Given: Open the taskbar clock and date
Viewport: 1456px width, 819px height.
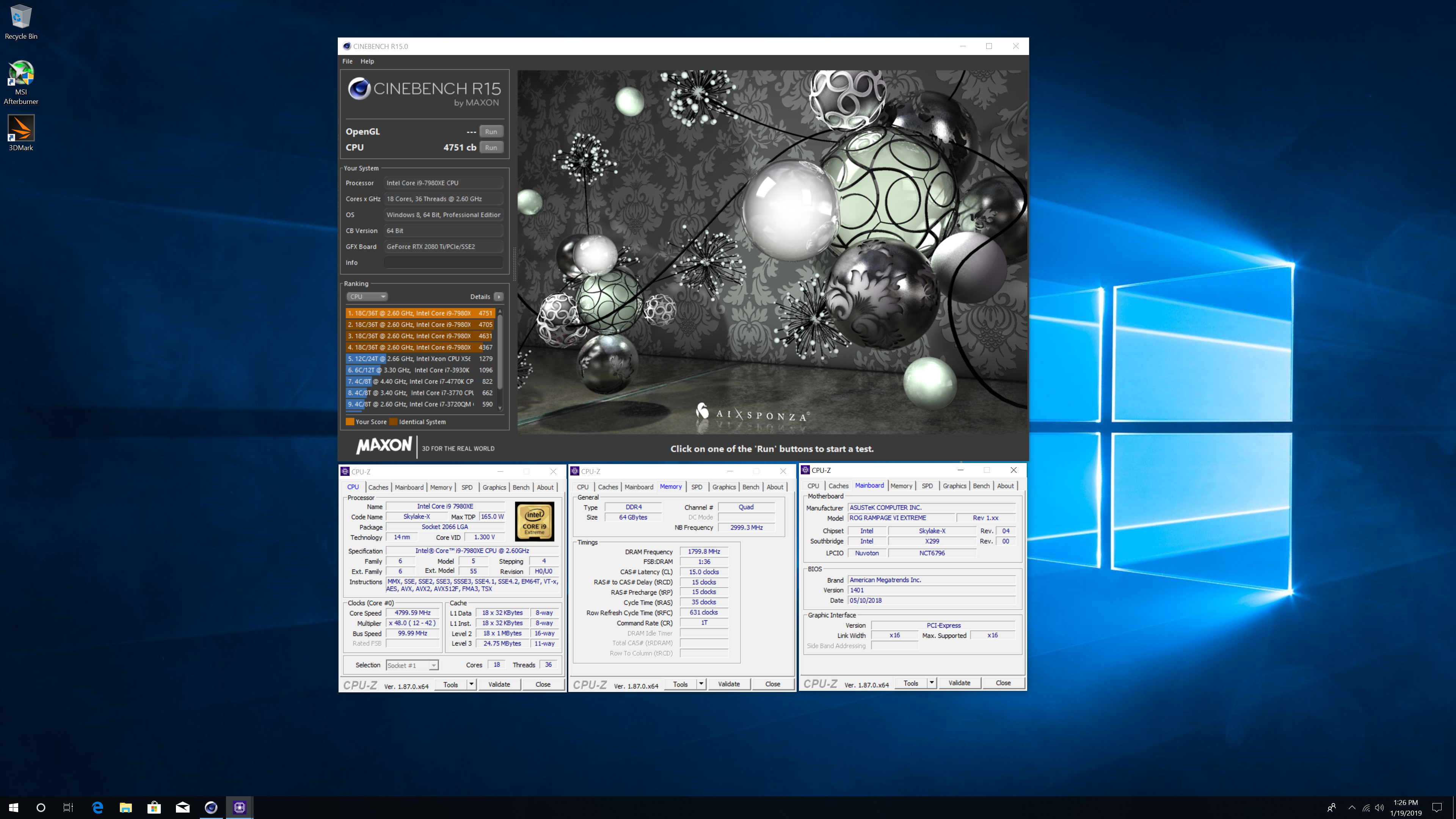Looking at the screenshot, I should pyautogui.click(x=1406, y=808).
